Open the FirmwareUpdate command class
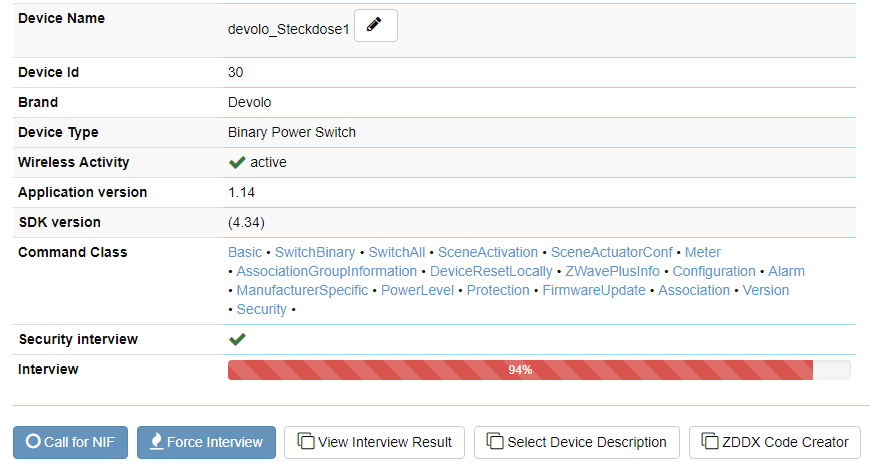This screenshot has width=870, height=476. [596, 290]
